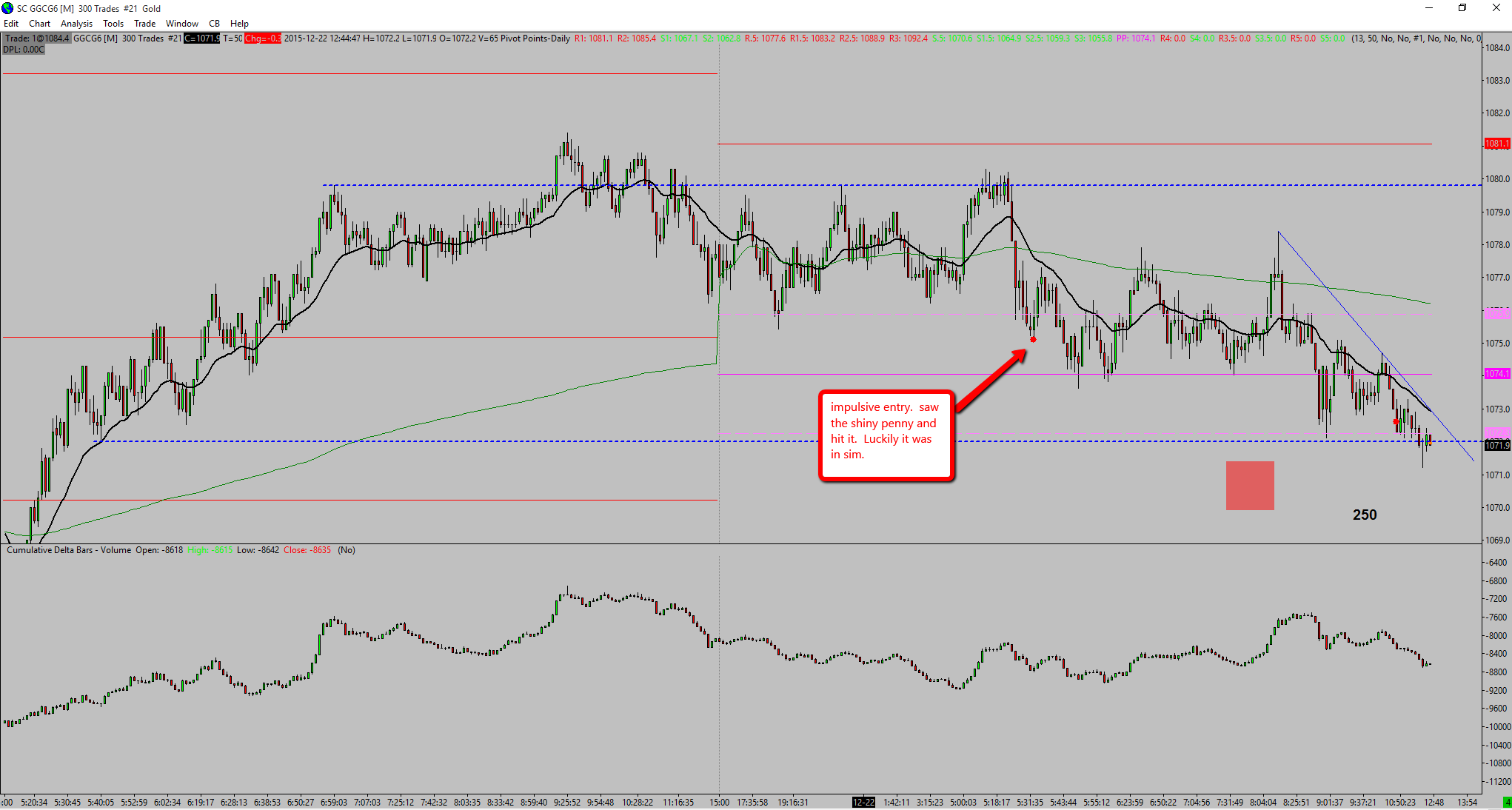Open the Tools menu
This screenshot has height=810, width=1512.
click(113, 24)
